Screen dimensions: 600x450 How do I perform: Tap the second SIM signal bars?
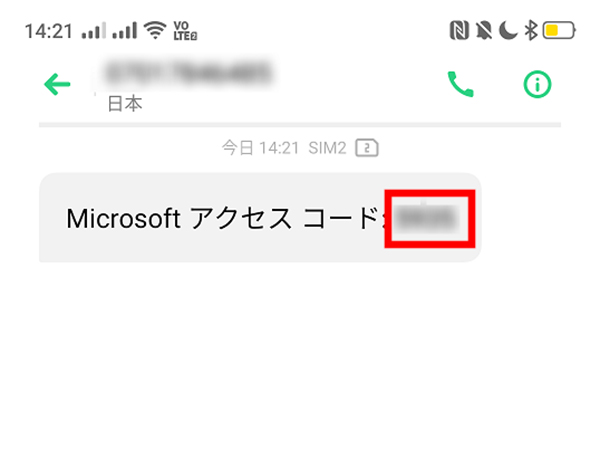124,31
